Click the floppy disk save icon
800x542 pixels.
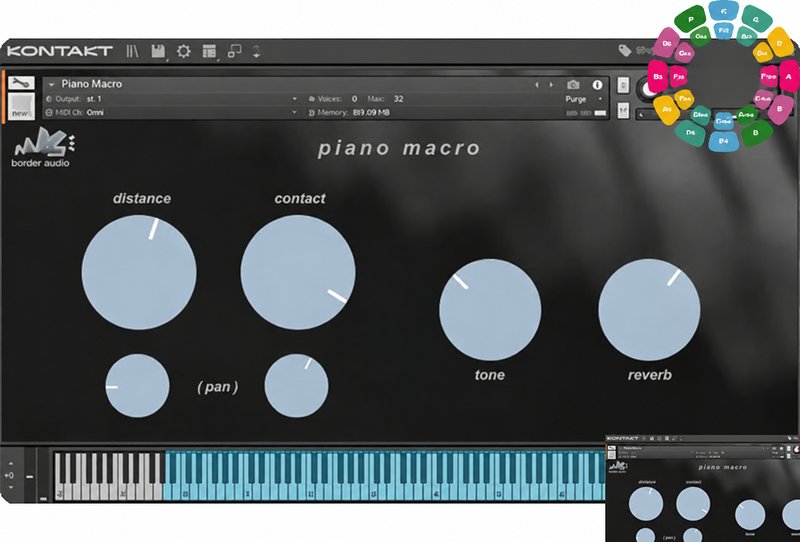159,51
